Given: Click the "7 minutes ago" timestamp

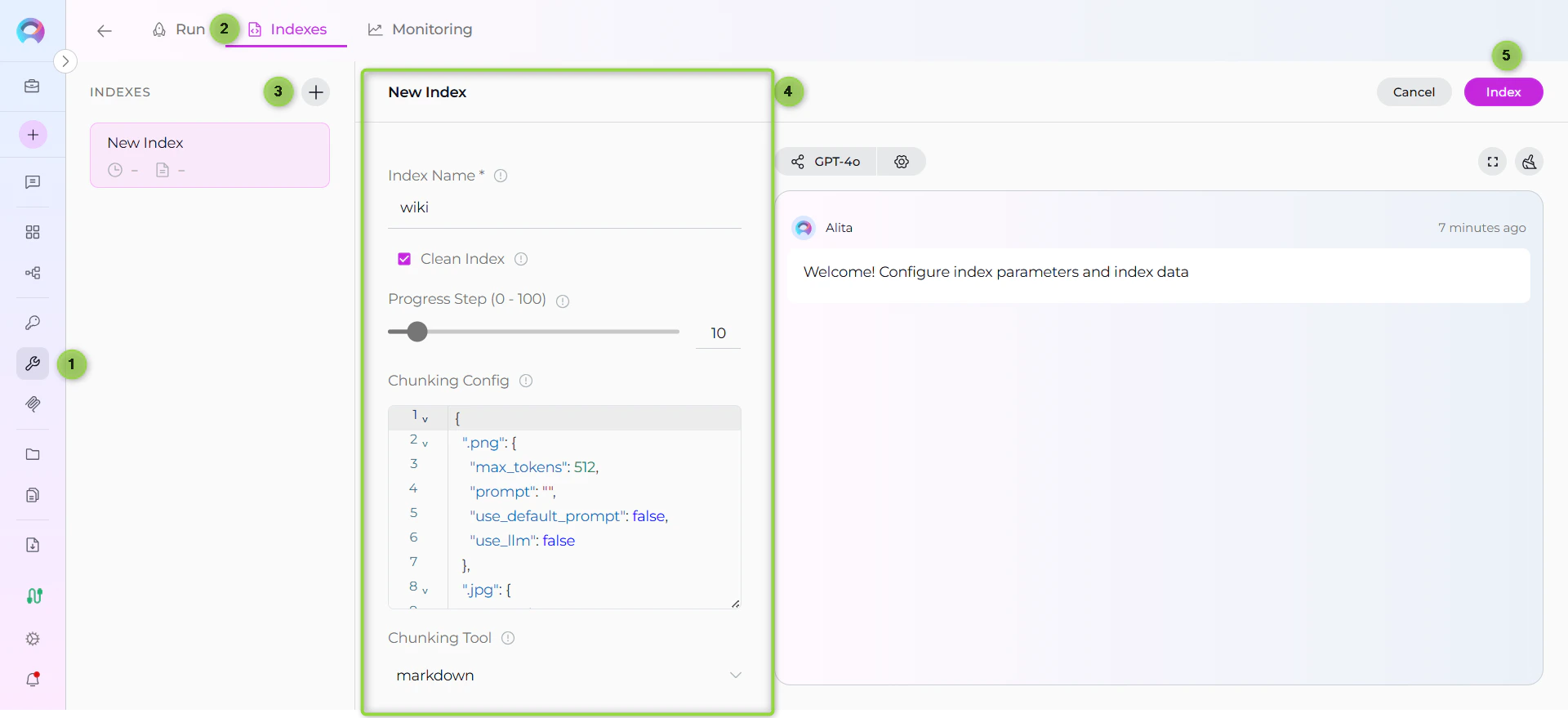Looking at the screenshot, I should point(1481,228).
